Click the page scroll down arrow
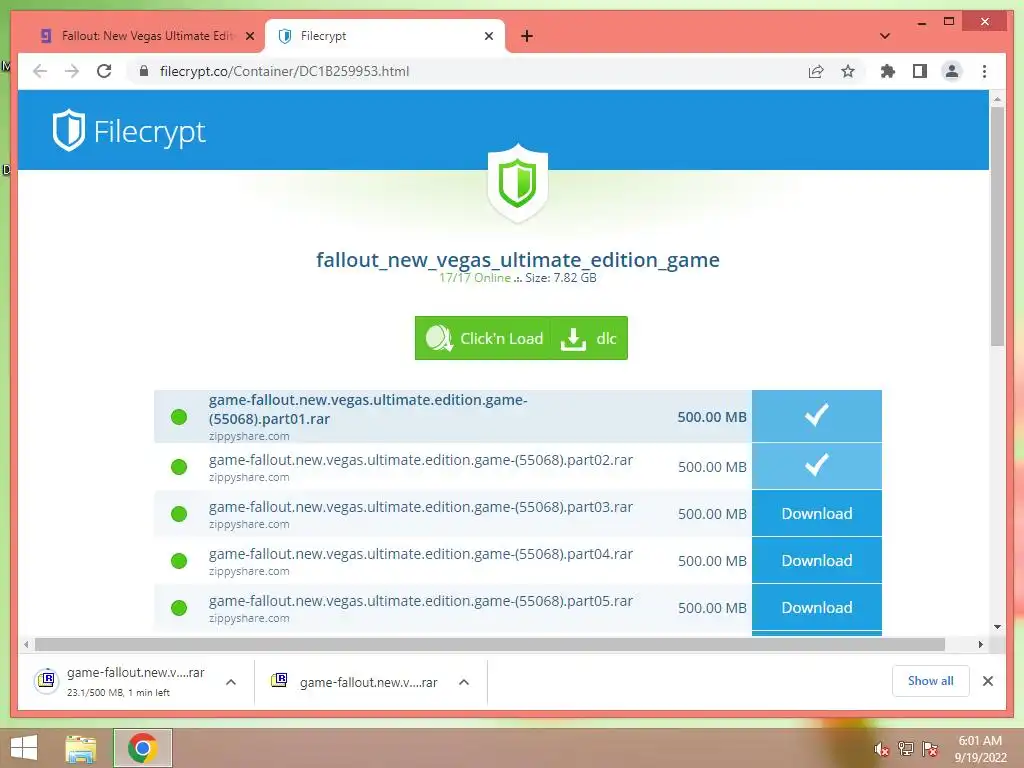This screenshot has height=768, width=1024. [997, 627]
